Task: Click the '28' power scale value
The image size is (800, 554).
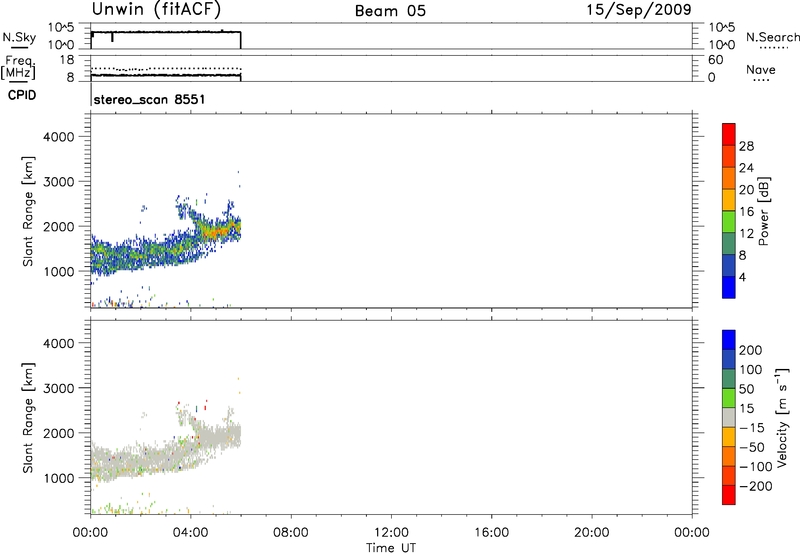Action: click(x=746, y=146)
